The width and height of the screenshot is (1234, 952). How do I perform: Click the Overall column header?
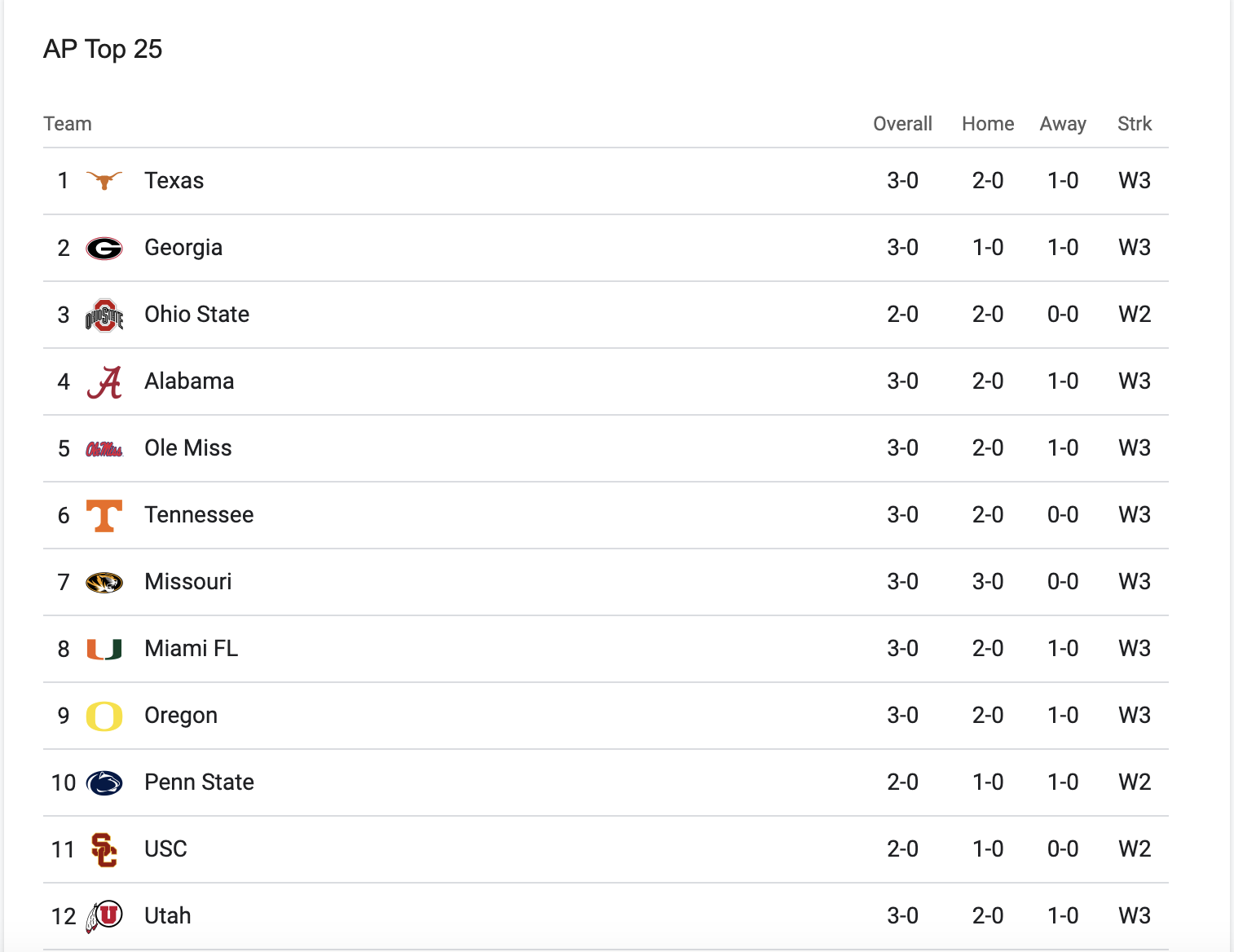[x=902, y=124]
